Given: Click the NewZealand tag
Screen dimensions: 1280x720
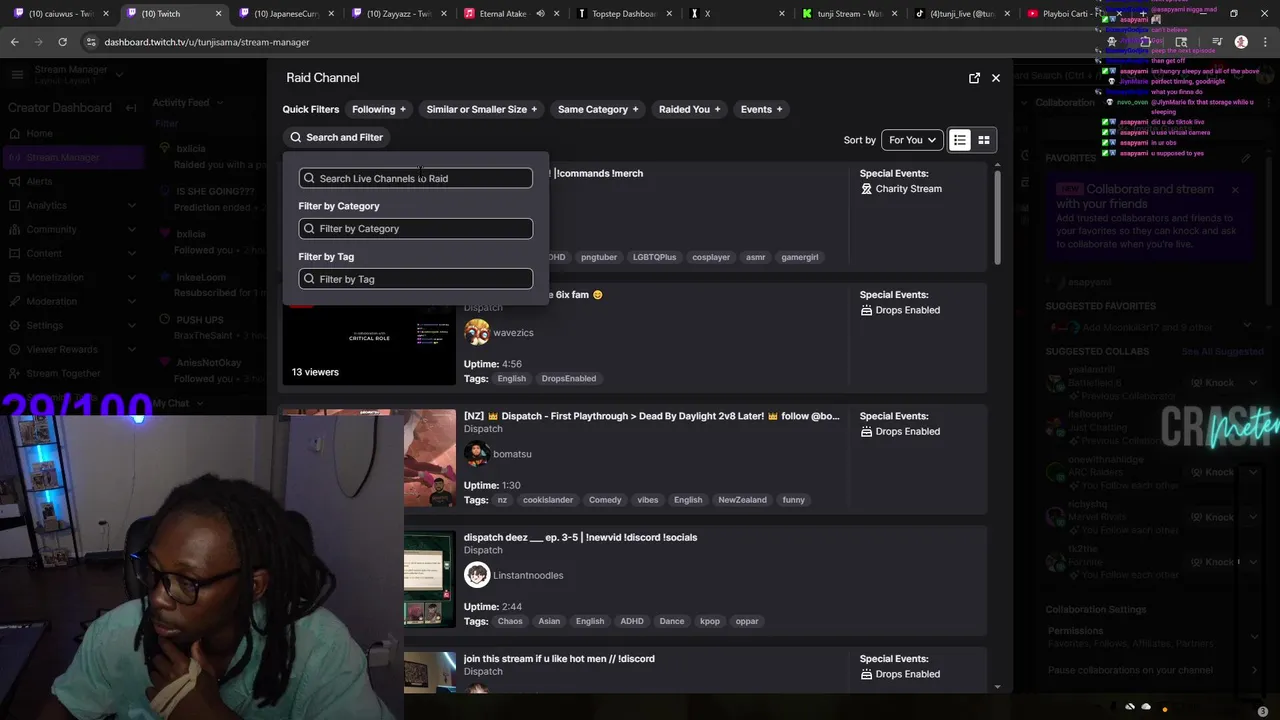Looking at the screenshot, I should click(x=742, y=500).
